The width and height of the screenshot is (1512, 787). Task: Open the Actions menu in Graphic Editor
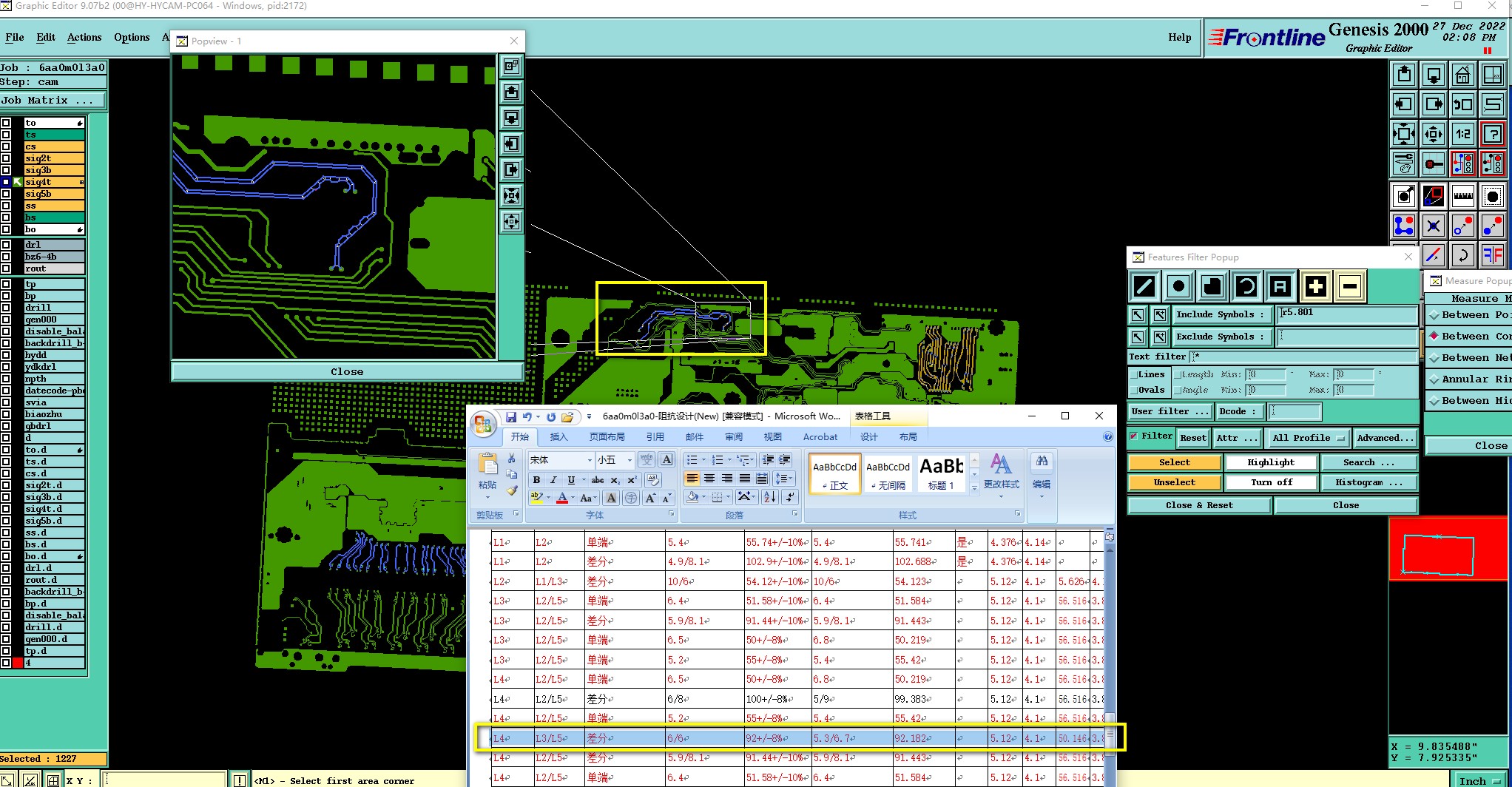point(84,37)
